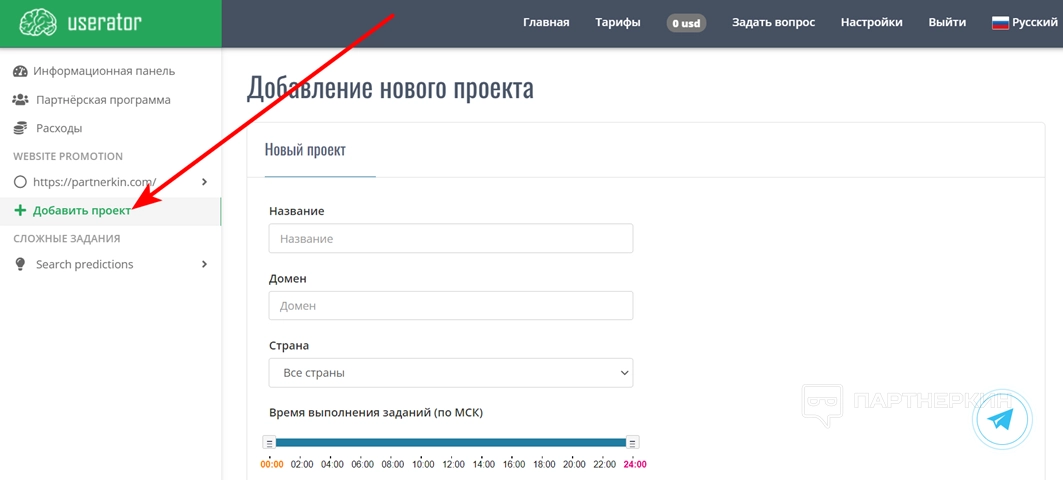Click the 06:00 label on time scale
1063x480 pixels.
coord(362,464)
